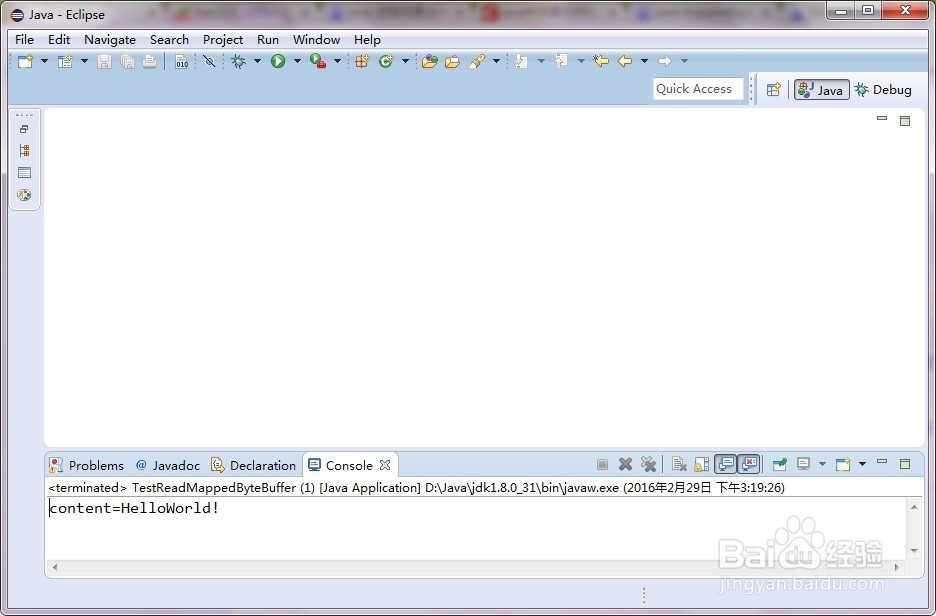Expand the New Java Class dropdown arrow
Image resolution: width=936 pixels, height=616 pixels.
(x=405, y=61)
